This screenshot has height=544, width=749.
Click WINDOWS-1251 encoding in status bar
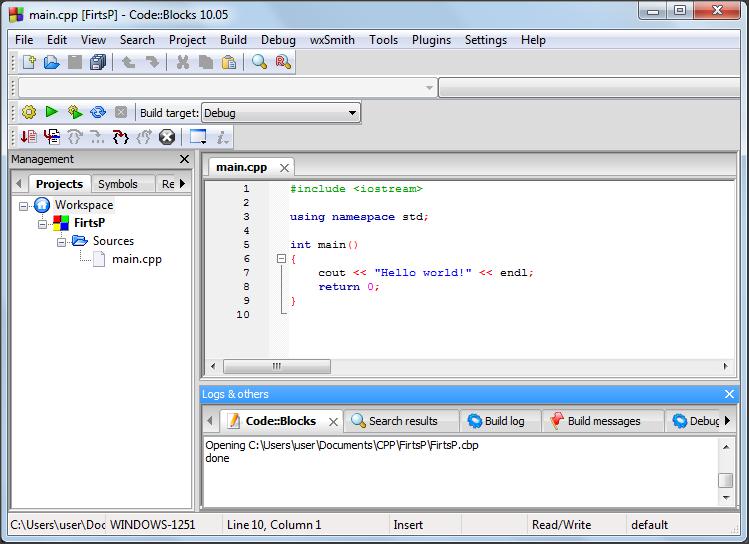tap(152, 525)
